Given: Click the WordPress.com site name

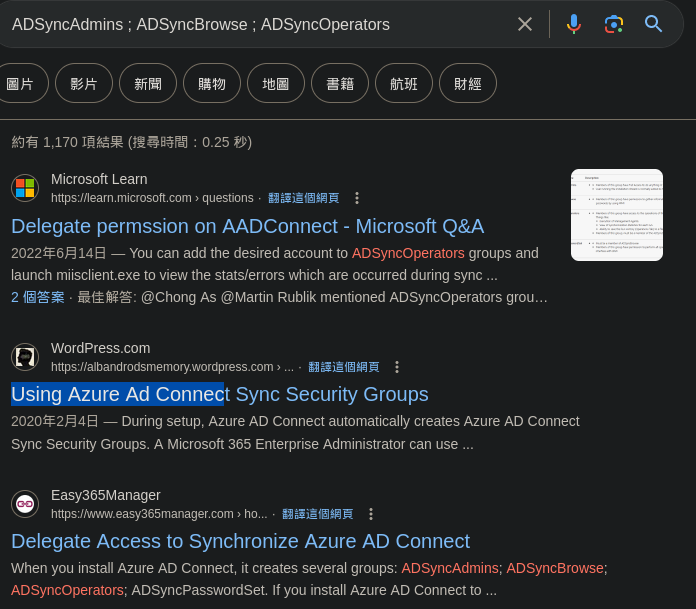Looking at the screenshot, I should tap(100, 348).
